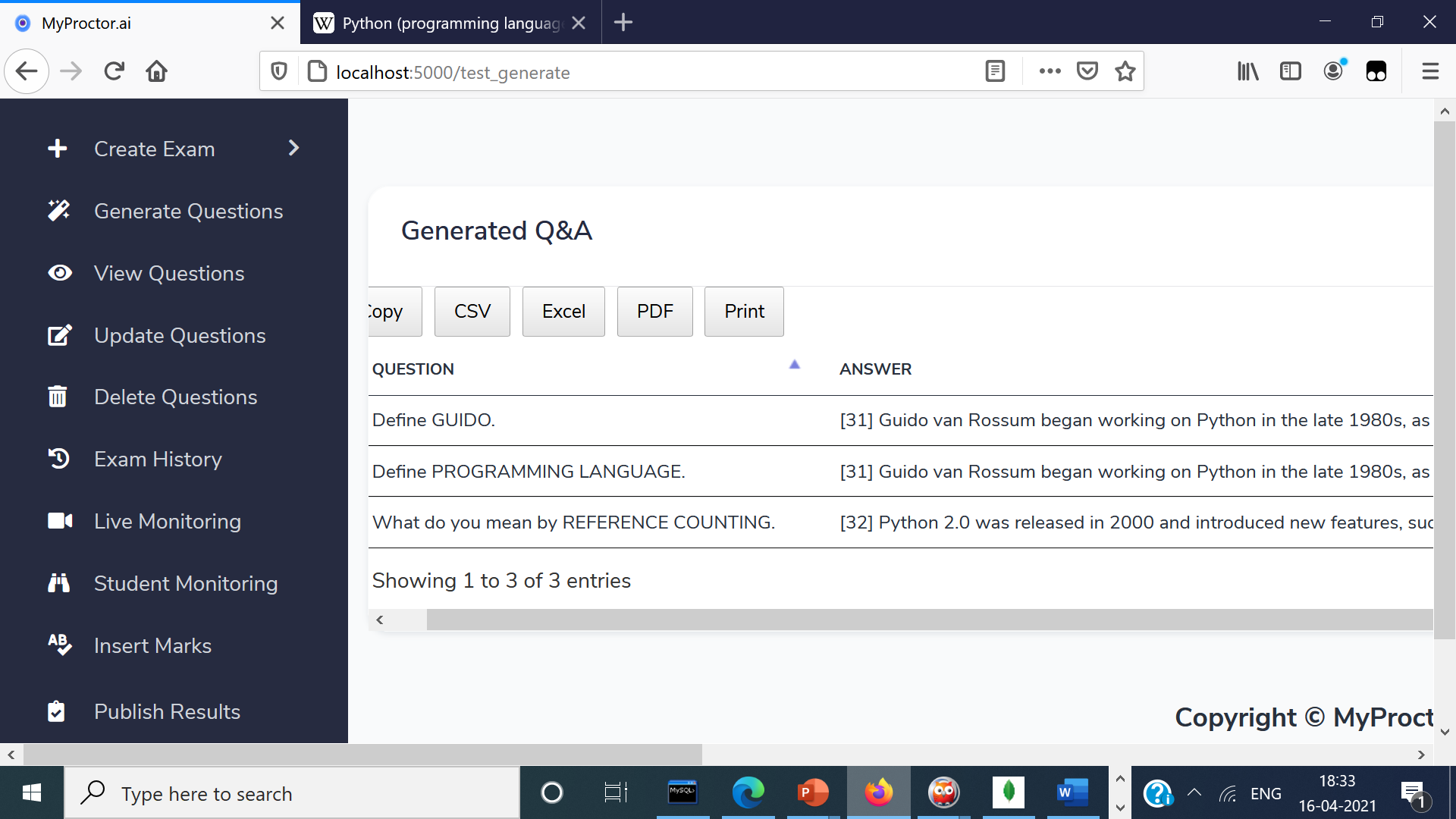Click Insert Marks icon
The height and width of the screenshot is (819, 1456).
click(x=58, y=645)
